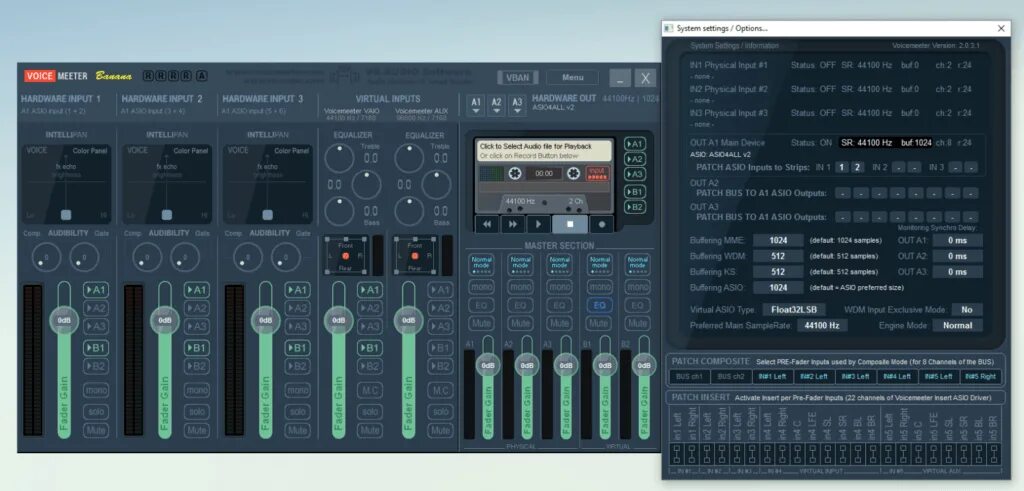This screenshot has height=491, width=1024.
Task: Open the Voicemeeter Menu
Action: click(x=572, y=78)
